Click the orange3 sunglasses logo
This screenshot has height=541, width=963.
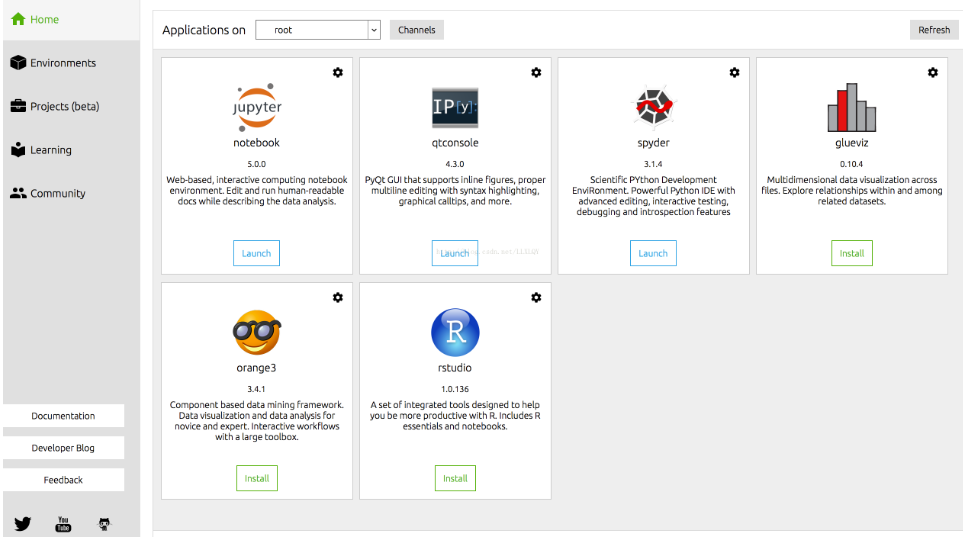[257, 332]
